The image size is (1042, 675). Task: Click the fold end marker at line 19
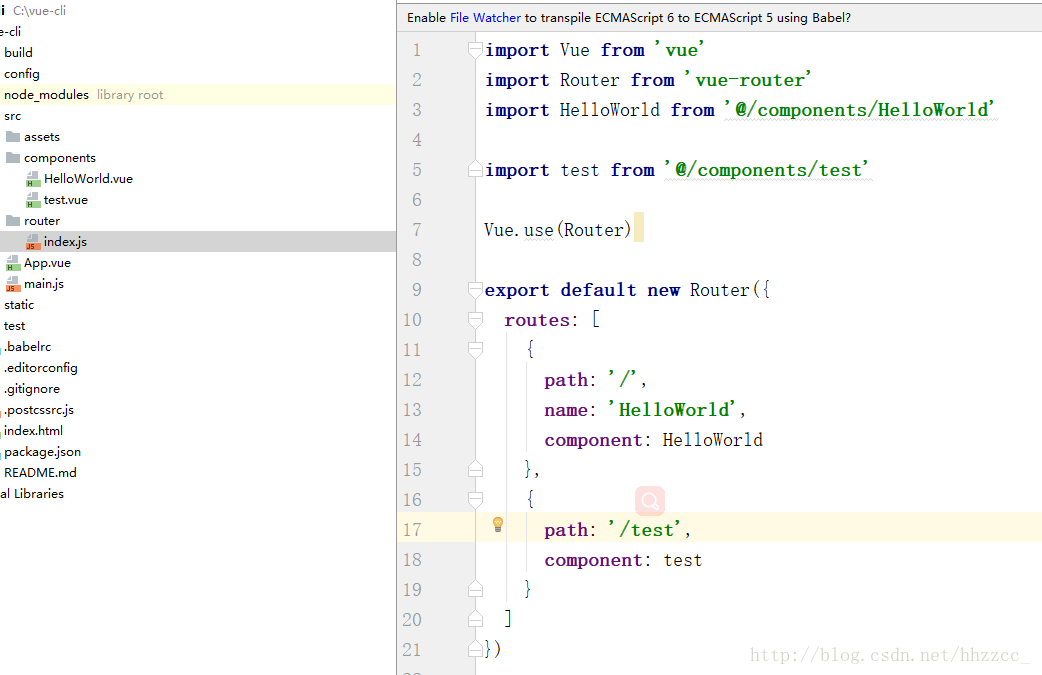coord(475,589)
